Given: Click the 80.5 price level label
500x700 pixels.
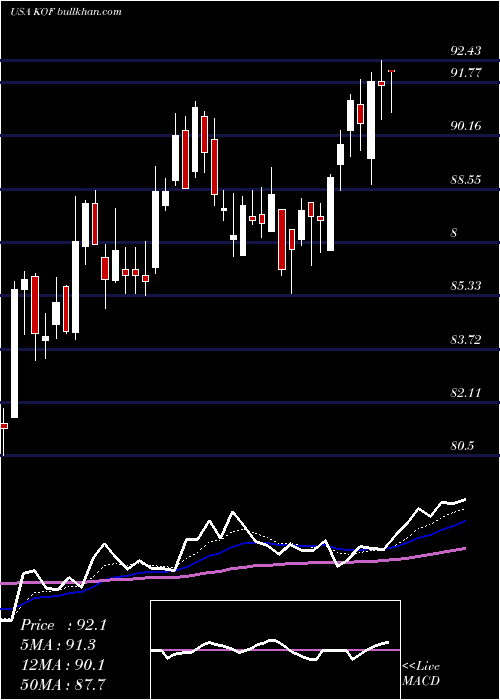Looking at the screenshot, I should (462, 446).
